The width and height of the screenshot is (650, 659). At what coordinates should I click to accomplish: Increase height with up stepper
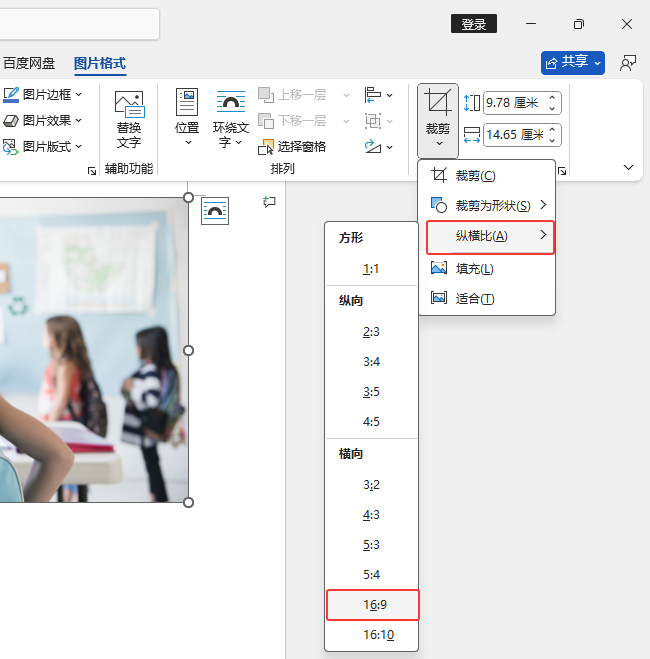(x=552, y=98)
